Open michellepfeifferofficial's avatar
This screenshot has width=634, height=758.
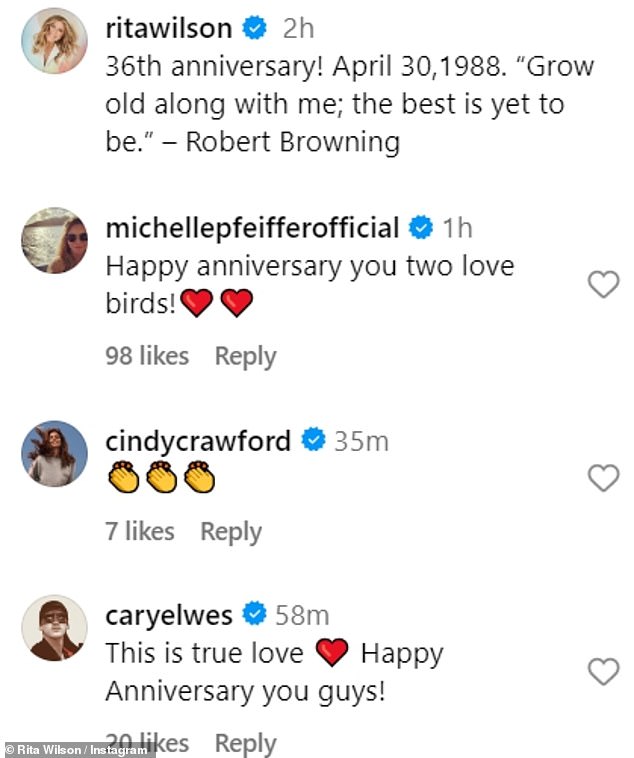pos(54,241)
